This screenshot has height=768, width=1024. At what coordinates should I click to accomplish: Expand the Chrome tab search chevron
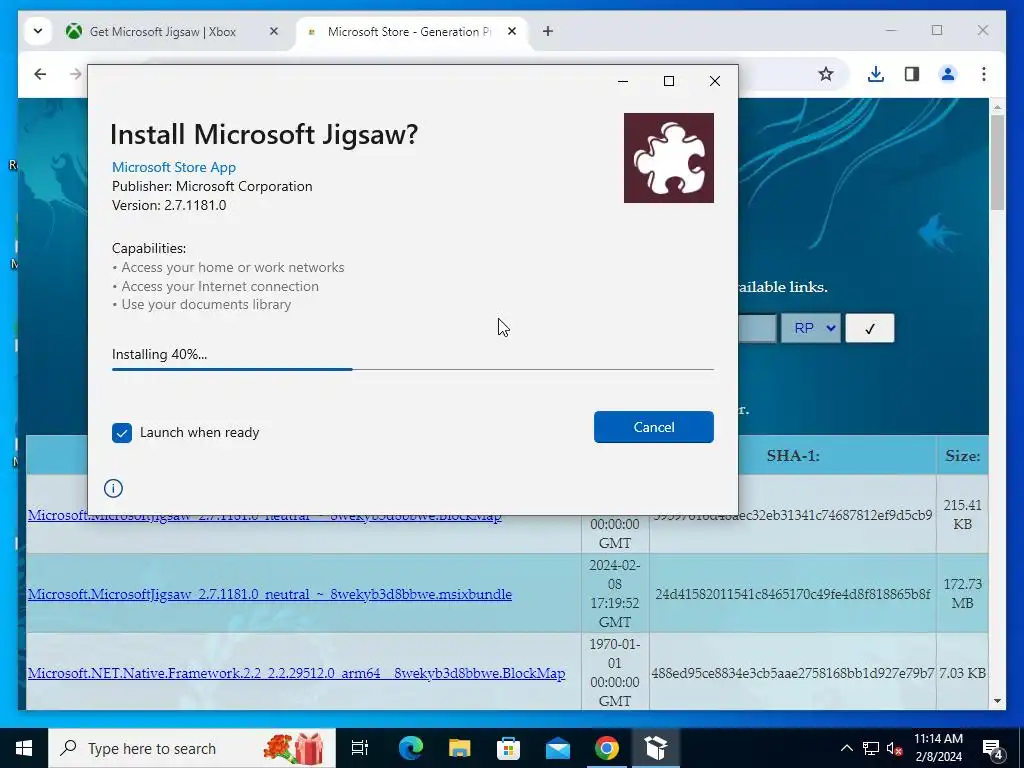click(38, 31)
